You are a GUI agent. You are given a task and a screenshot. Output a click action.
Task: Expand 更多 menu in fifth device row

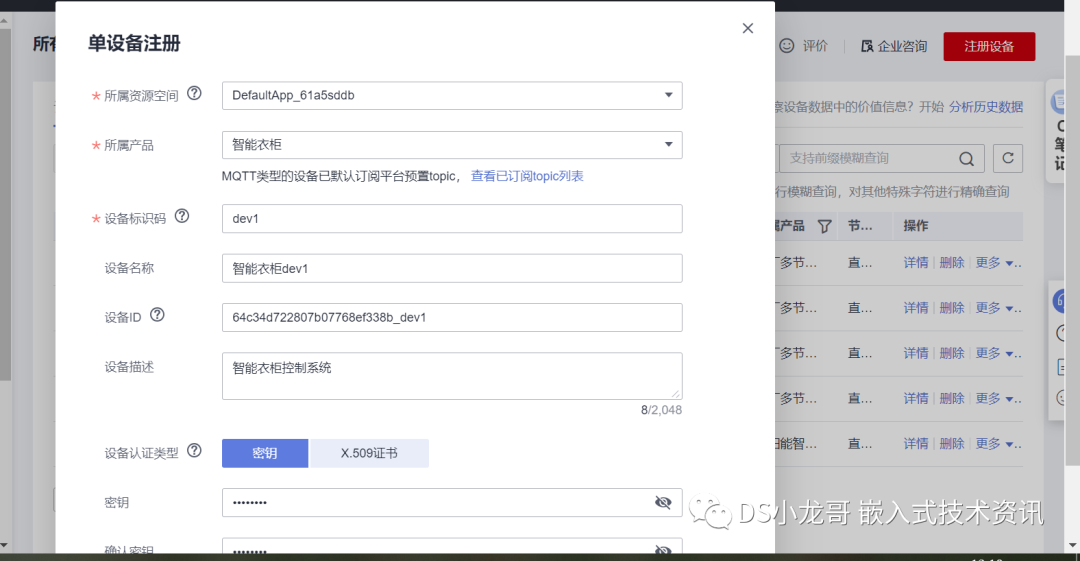(996, 444)
